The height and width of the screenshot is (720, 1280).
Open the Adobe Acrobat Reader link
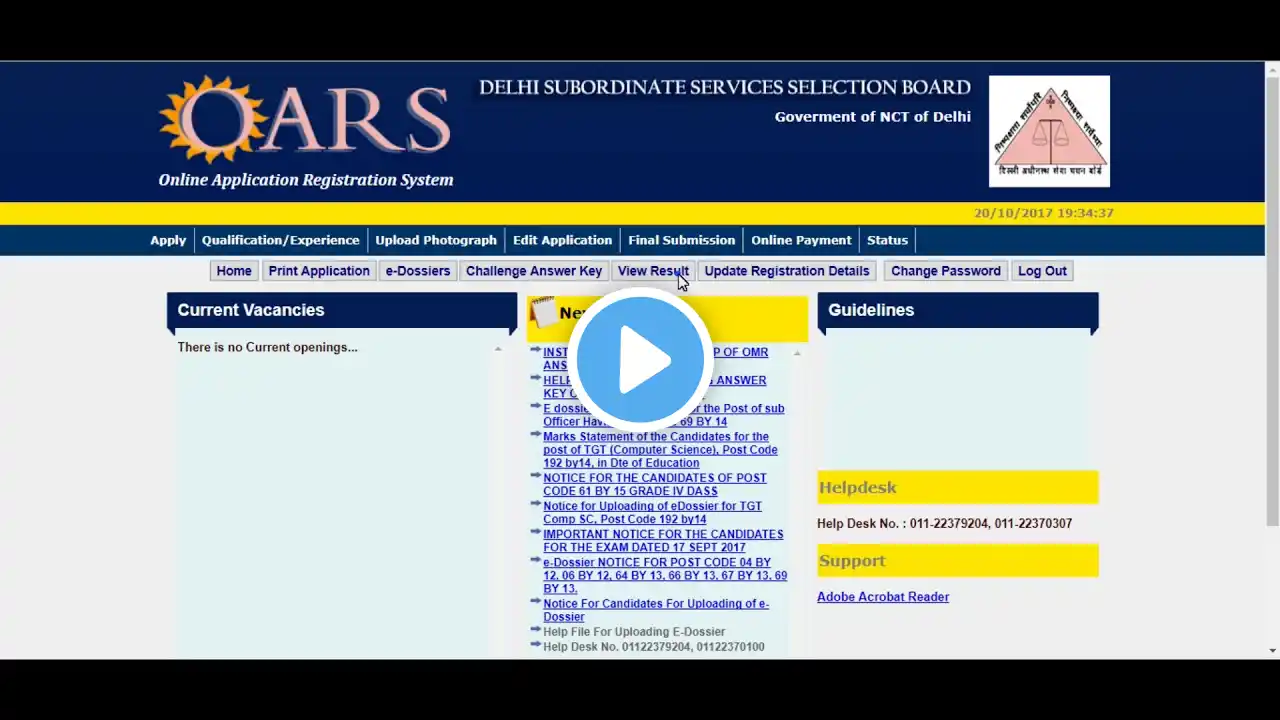click(x=883, y=597)
